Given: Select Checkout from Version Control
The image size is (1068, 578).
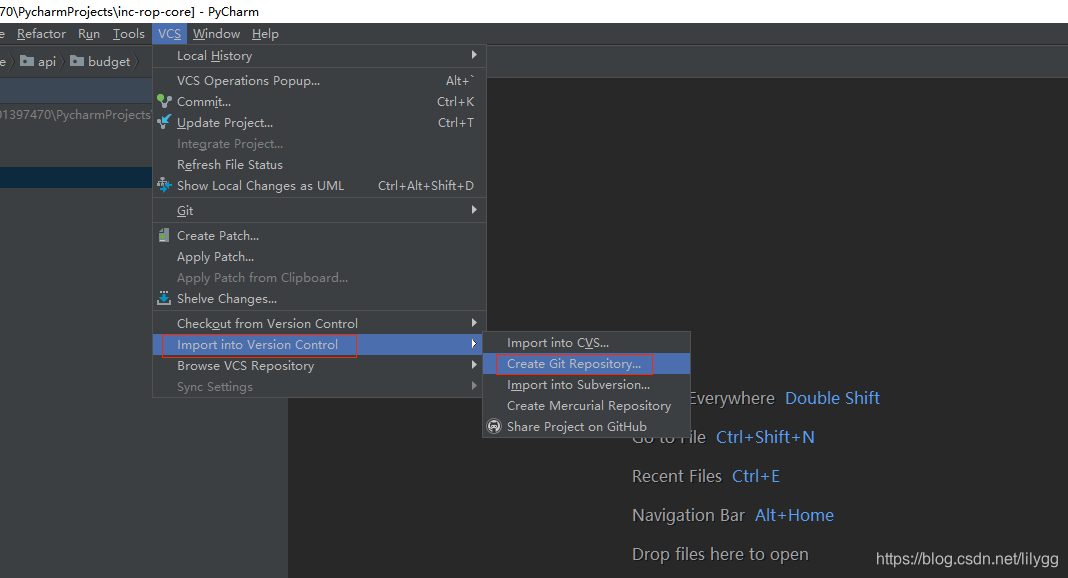Looking at the screenshot, I should pyautogui.click(x=319, y=323).
